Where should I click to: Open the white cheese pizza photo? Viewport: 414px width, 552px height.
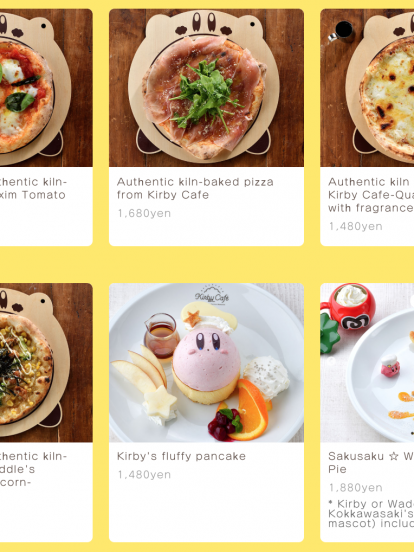tap(367, 88)
